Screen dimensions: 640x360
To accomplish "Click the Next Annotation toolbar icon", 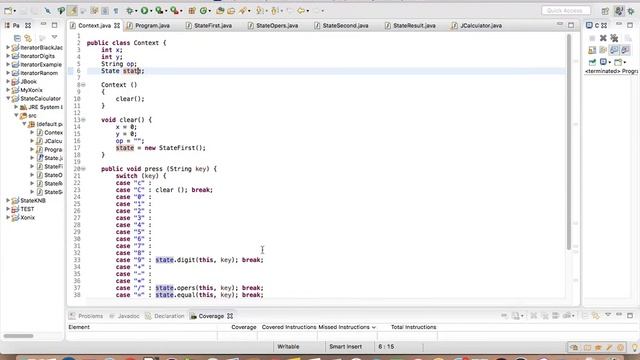I will click(259, 11).
